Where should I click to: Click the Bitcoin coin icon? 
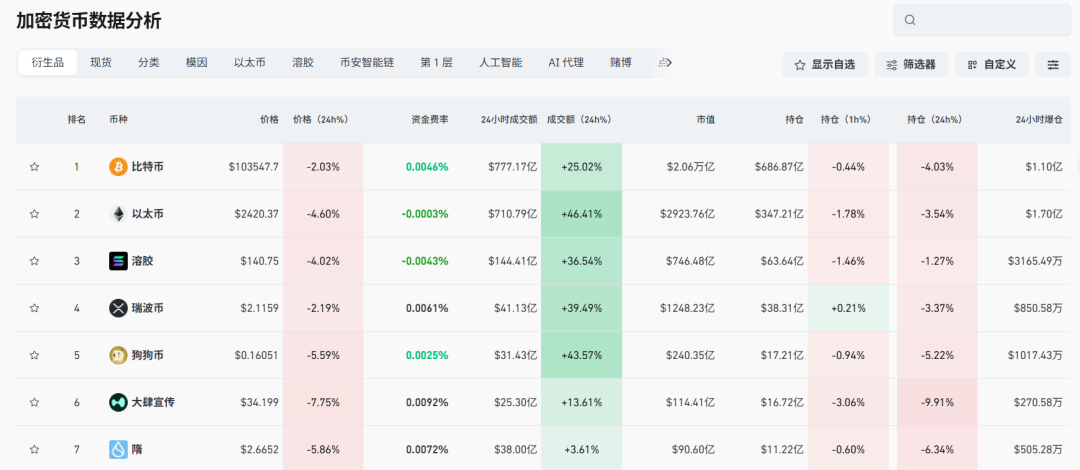coord(118,167)
